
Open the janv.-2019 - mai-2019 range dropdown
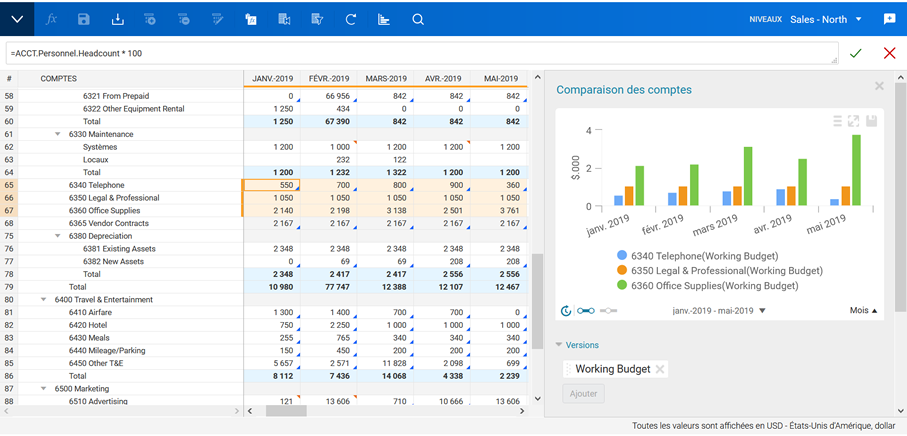click(x=763, y=311)
